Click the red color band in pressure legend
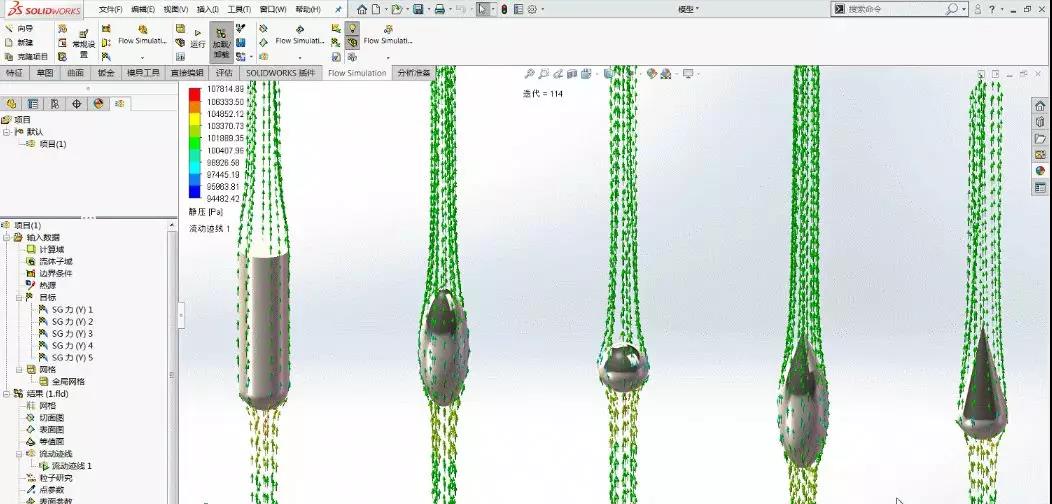The height and width of the screenshot is (504, 1052). click(x=195, y=92)
